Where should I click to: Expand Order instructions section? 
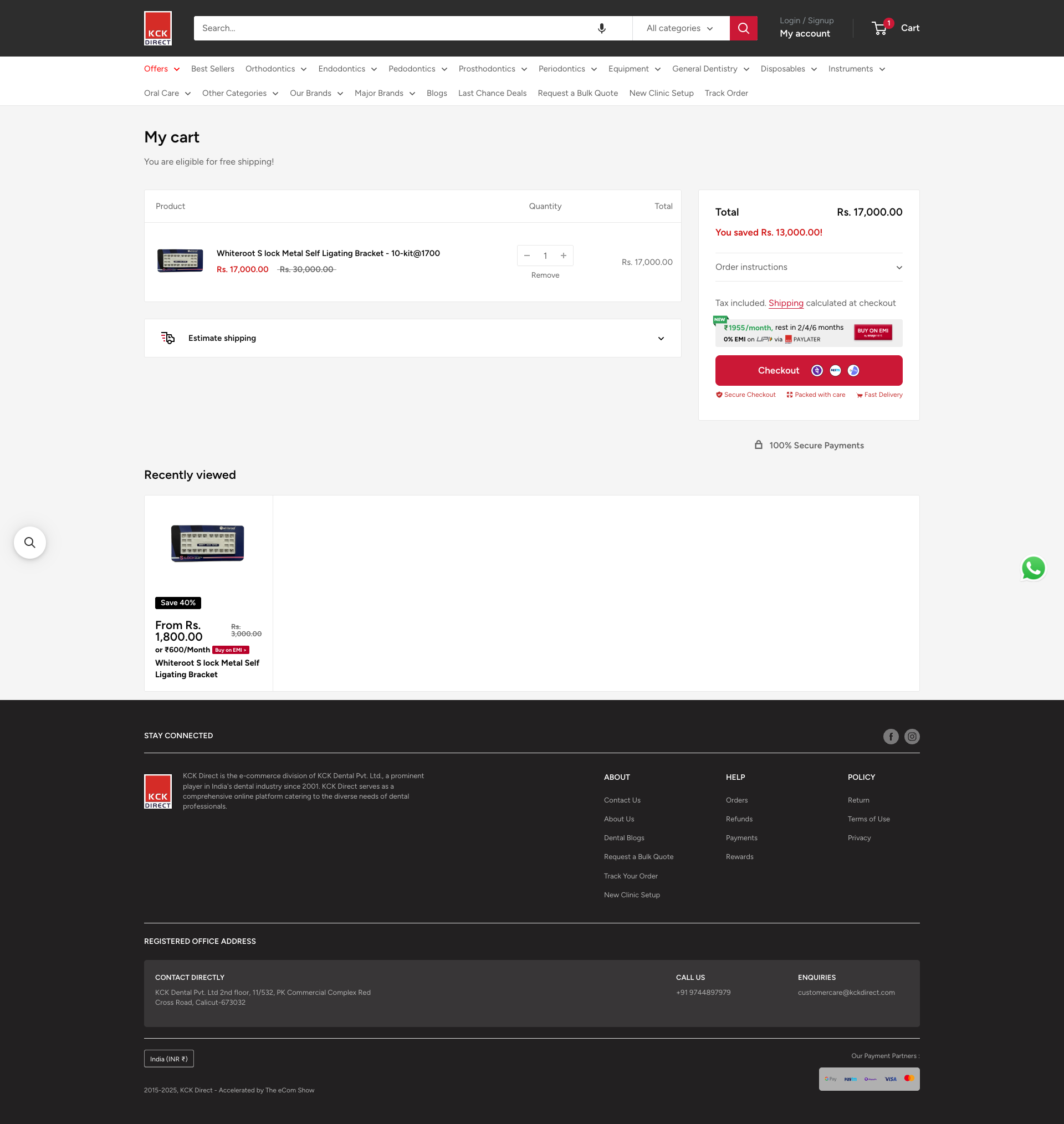tap(809, 267)
